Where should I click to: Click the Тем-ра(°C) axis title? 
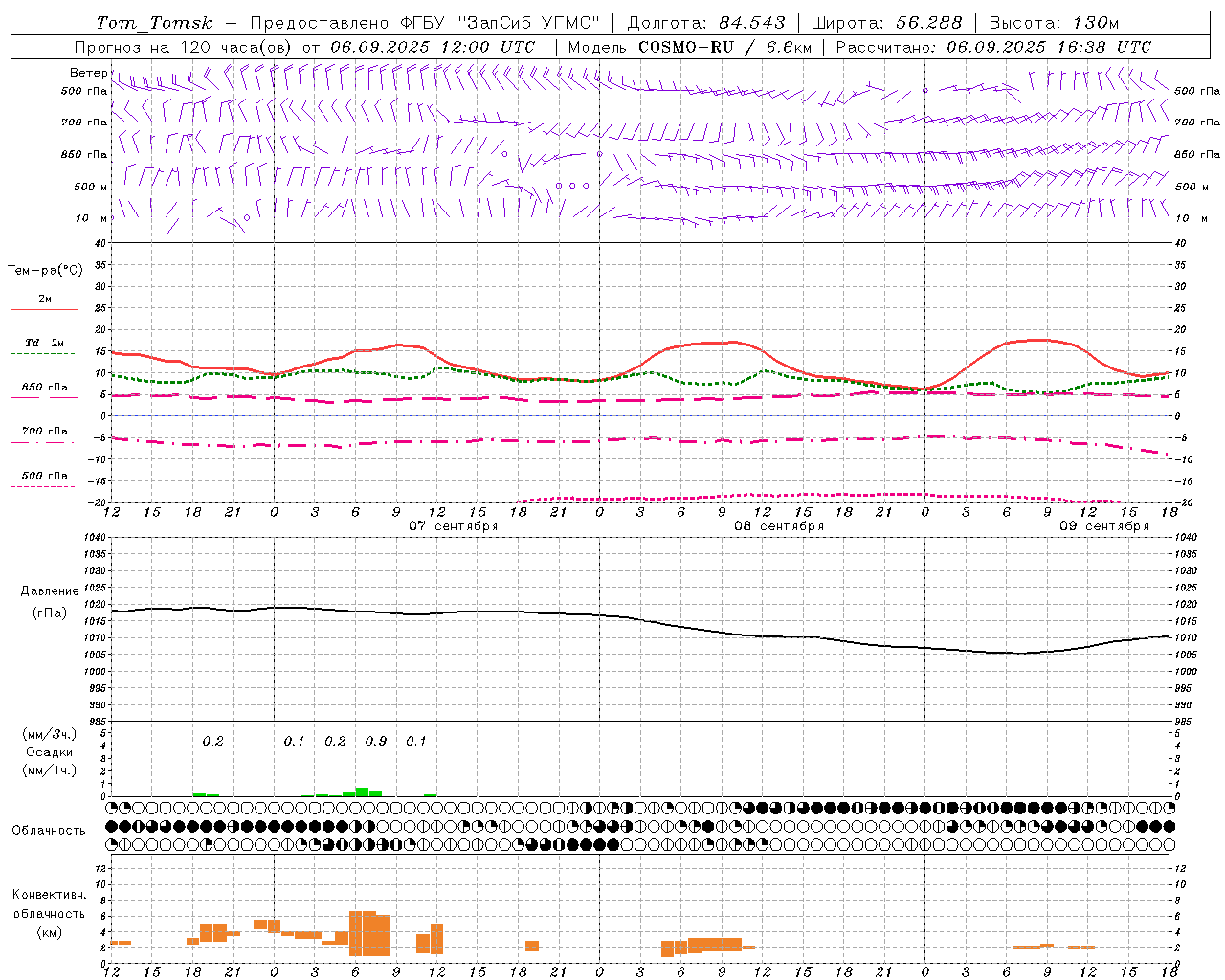coord(45,271)
